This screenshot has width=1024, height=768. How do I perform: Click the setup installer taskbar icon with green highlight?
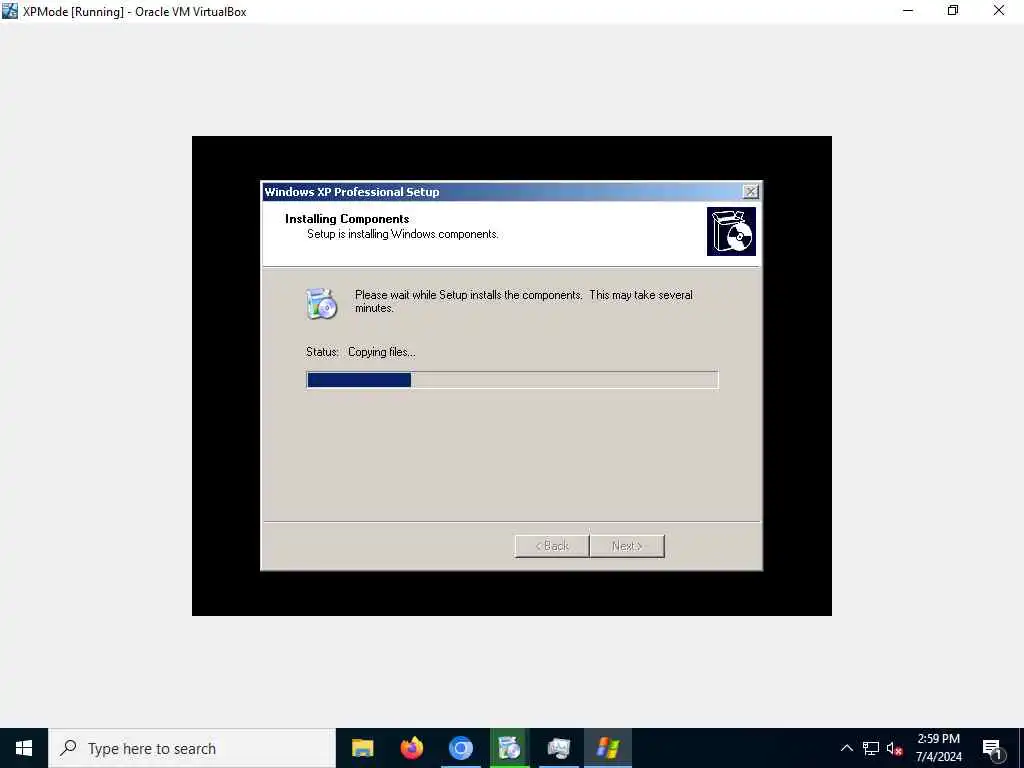pos(509,748)
